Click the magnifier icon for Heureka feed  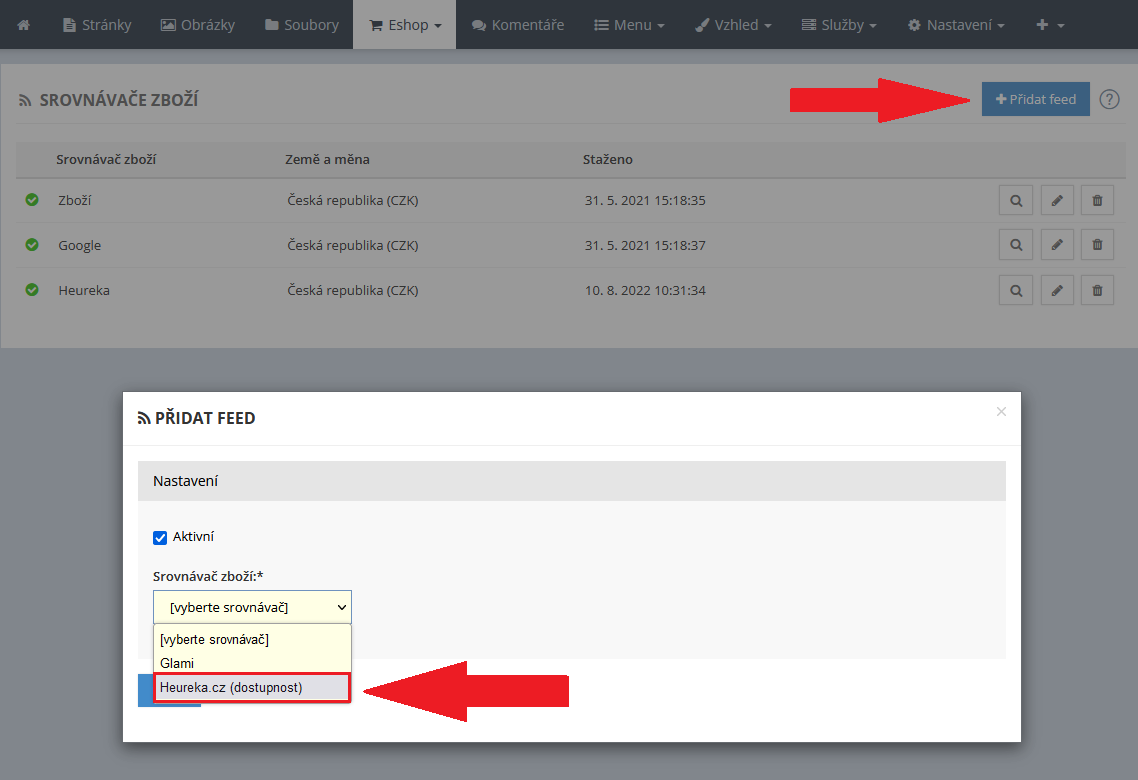(x=1016, y=290)
